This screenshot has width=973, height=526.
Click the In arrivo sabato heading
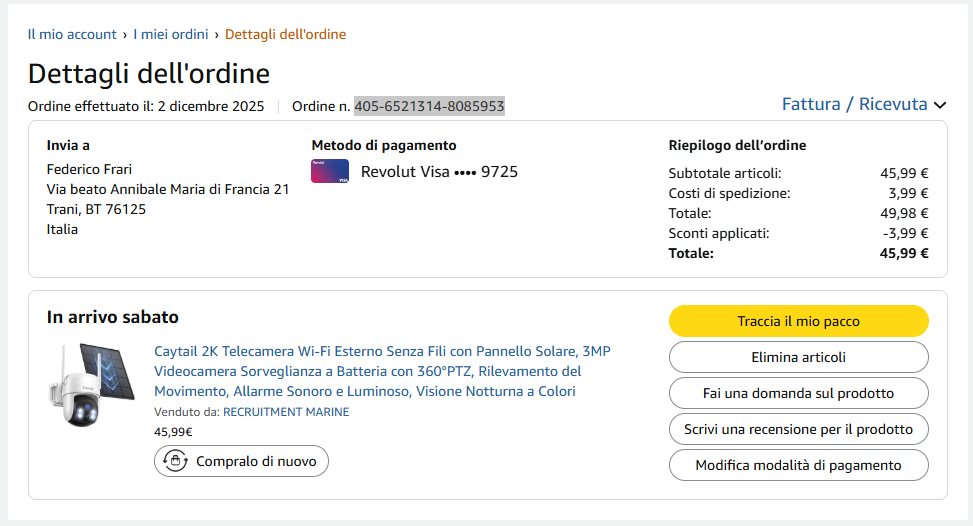113,317
